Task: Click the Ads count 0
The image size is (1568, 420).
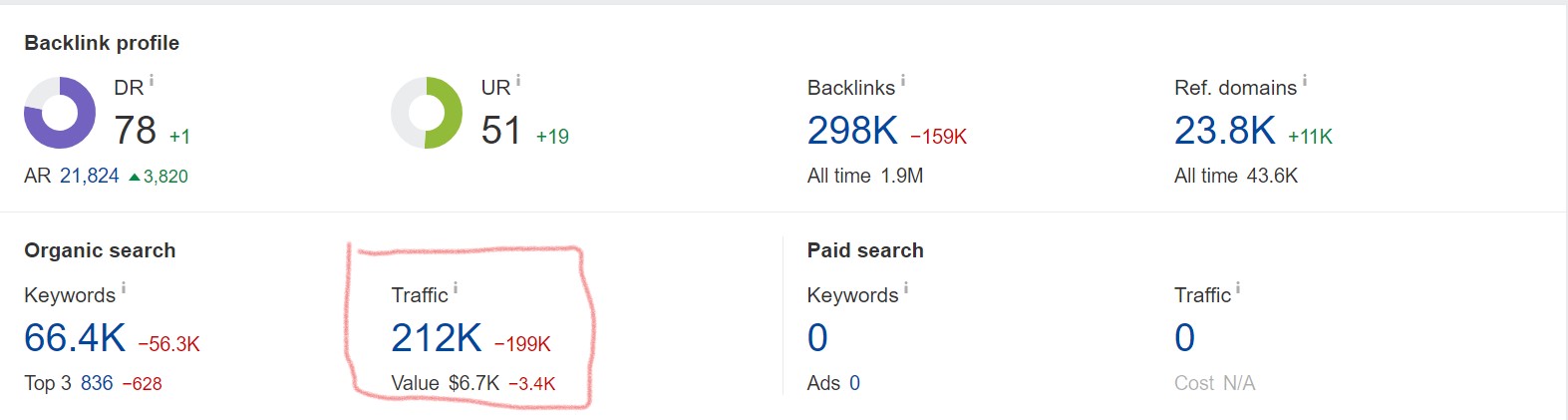Action: (x=854, y=384)
